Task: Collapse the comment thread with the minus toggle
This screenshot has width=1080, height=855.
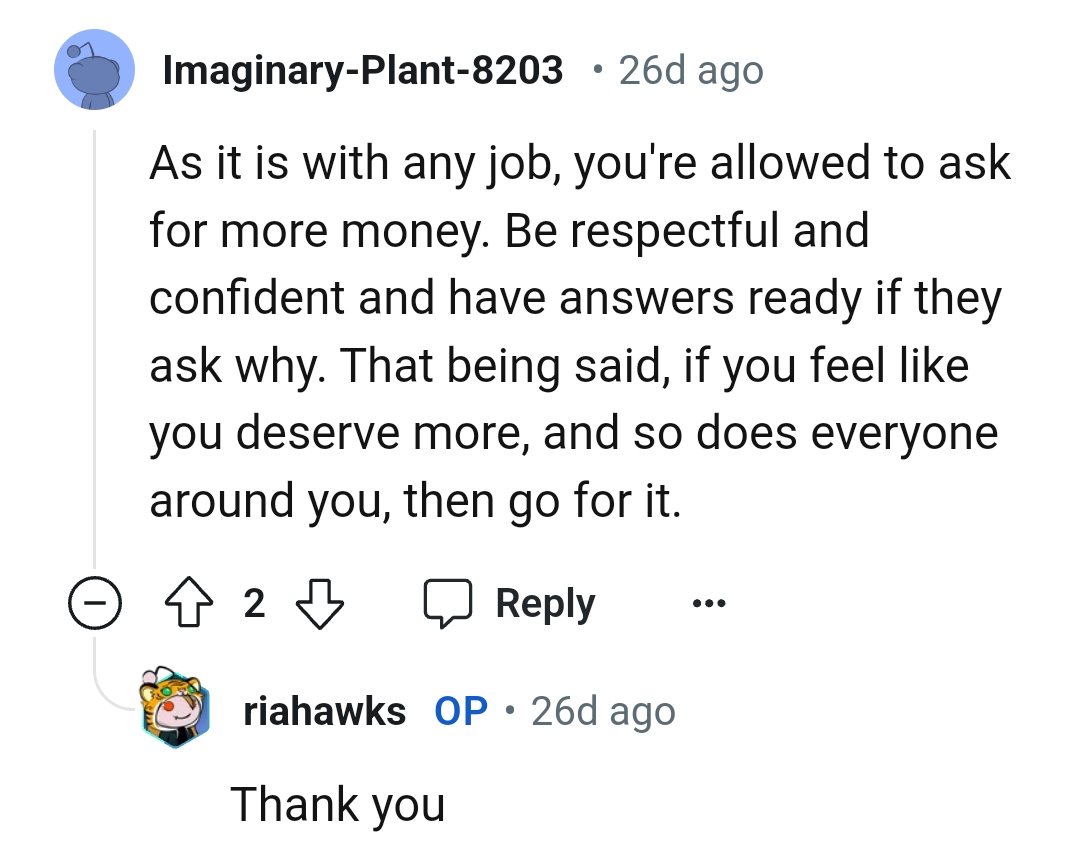Action: [x=96, y=602]
